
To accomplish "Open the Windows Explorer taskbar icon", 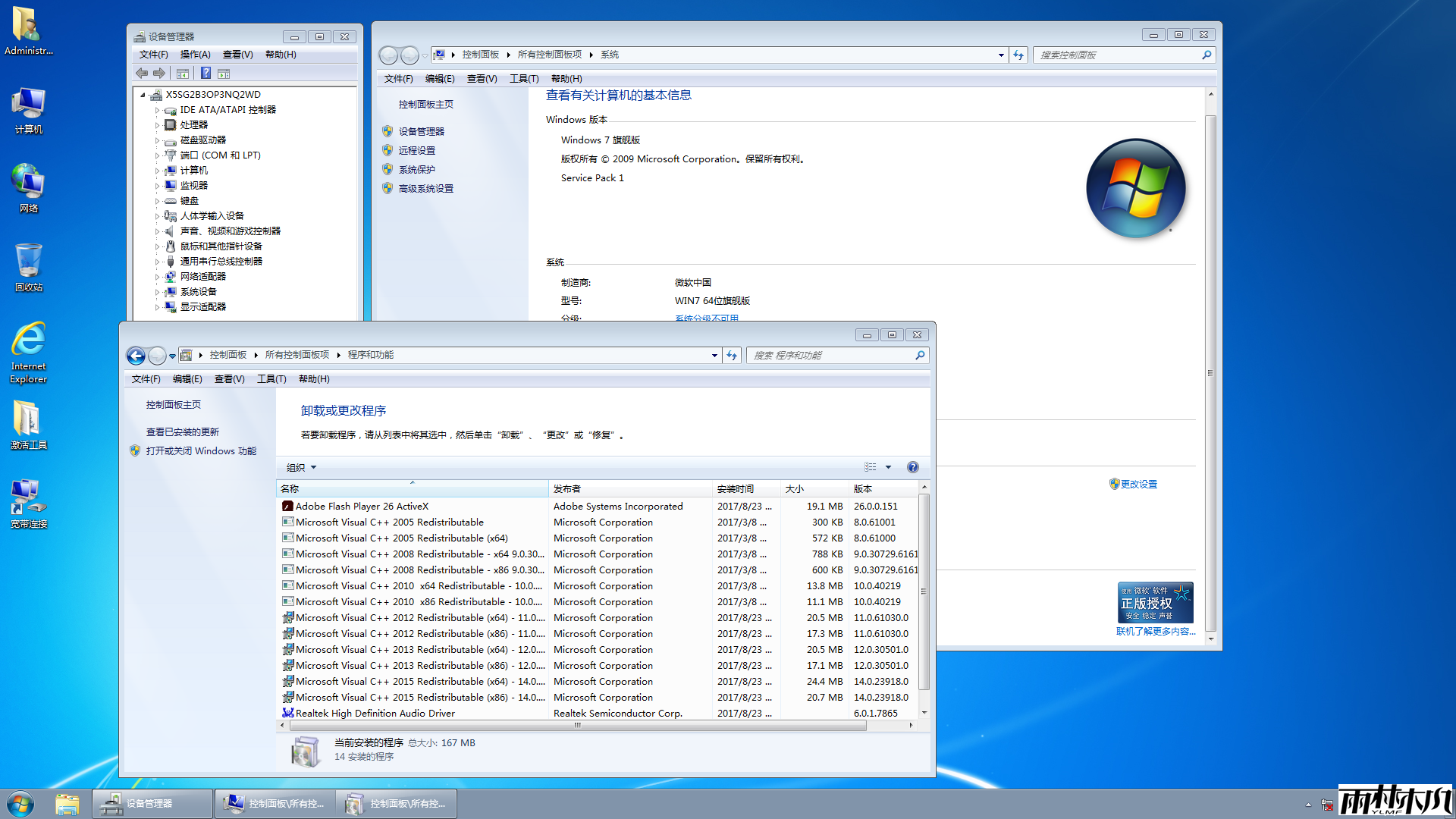I will (67, 804).
